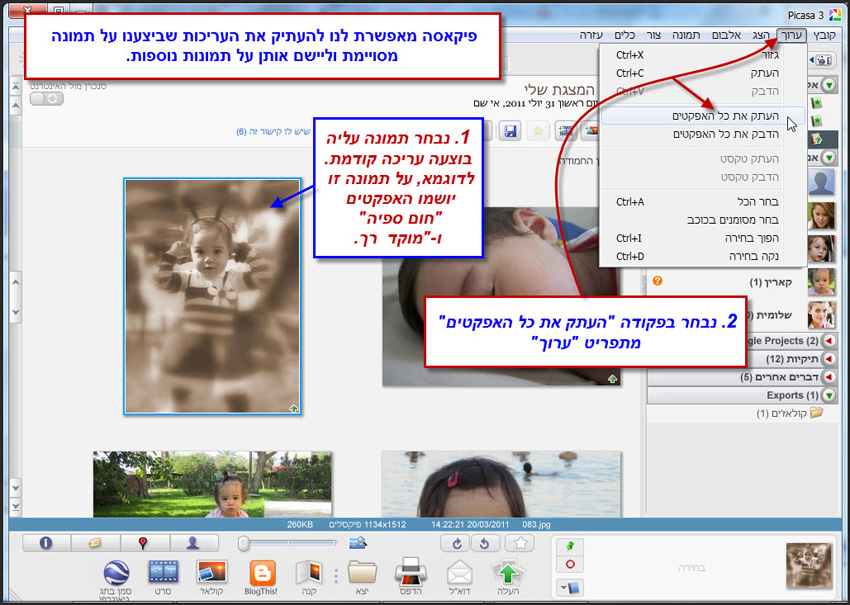Expand the תיקיות (12) section
The image size is (850, 605).
(x=829, y=359)
